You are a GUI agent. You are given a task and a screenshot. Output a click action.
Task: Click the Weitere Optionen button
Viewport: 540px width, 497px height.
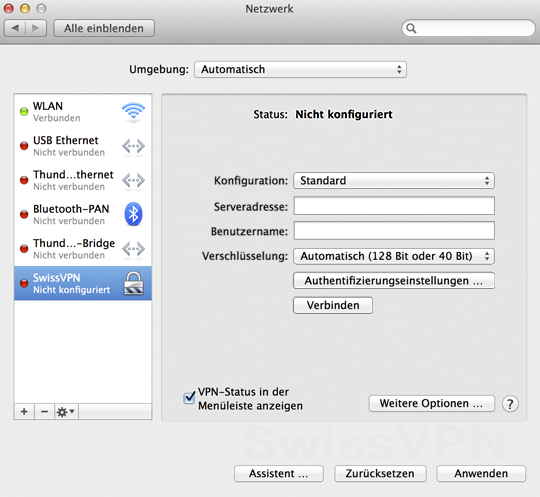(x=432, y=403)
